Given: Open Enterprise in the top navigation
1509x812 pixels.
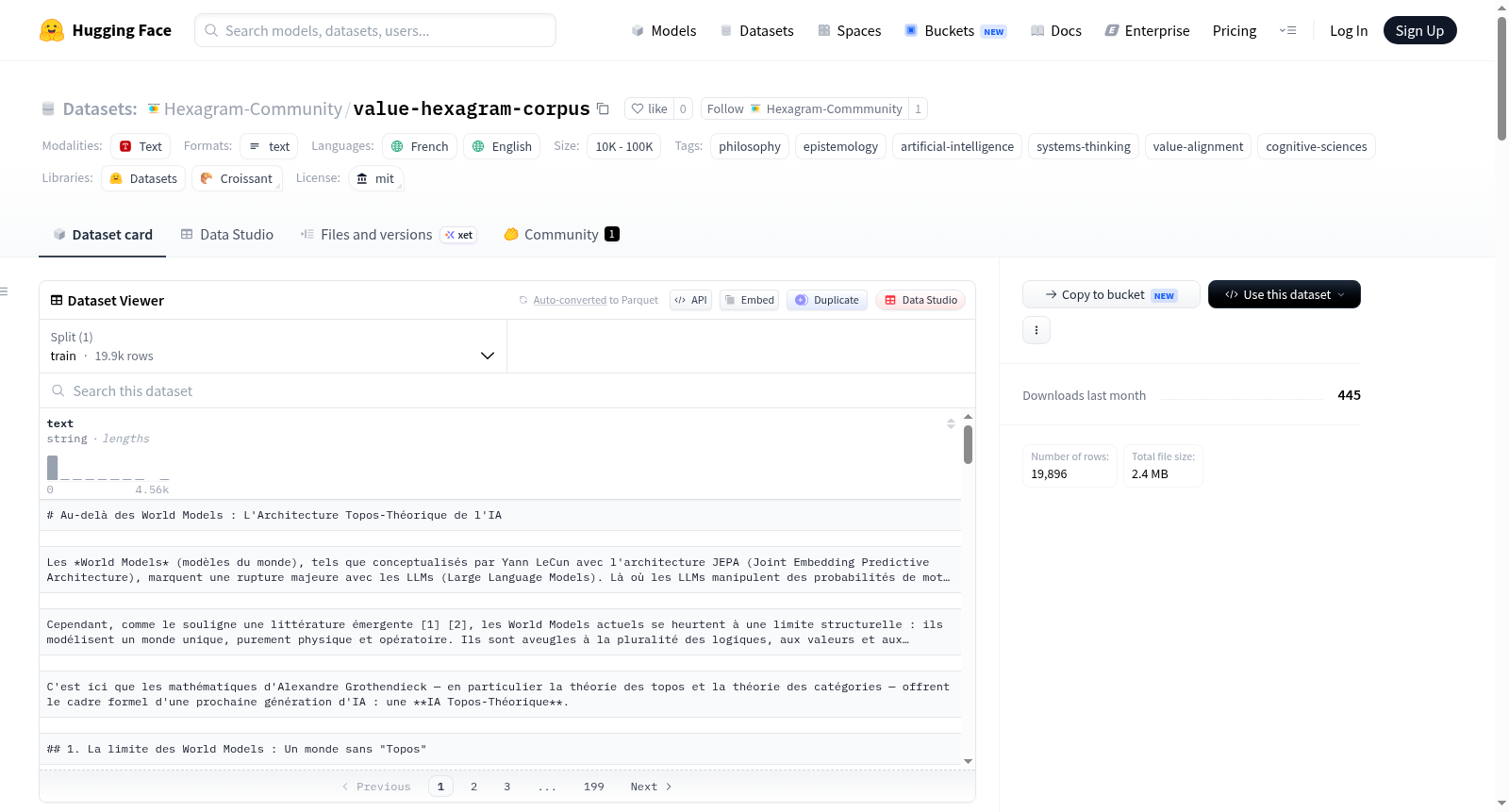Looking at the screenshot, I should (1147, 30).
